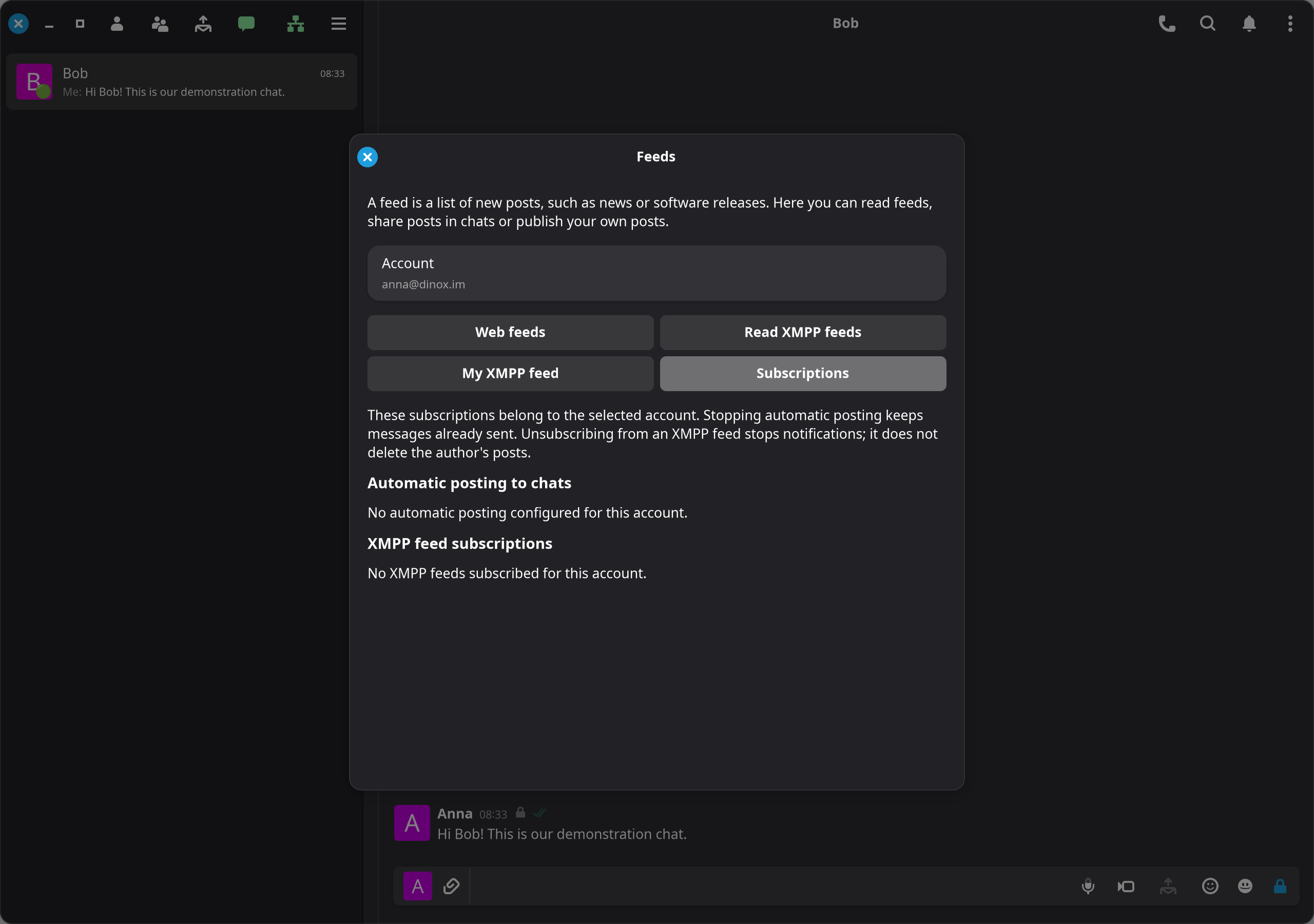Record voice message with microphone icon
Viewport: 1314px width, 924px height.
coord(1088,886)
